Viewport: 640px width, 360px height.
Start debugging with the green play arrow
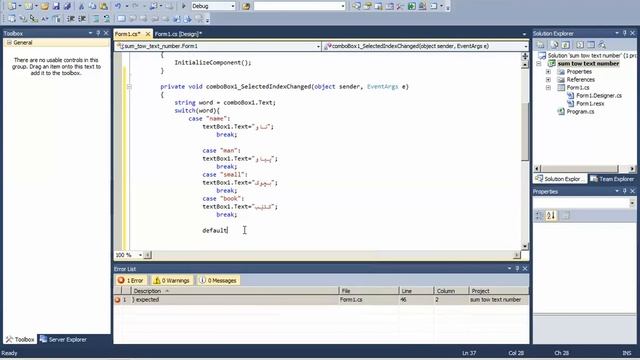coord(184,6)
